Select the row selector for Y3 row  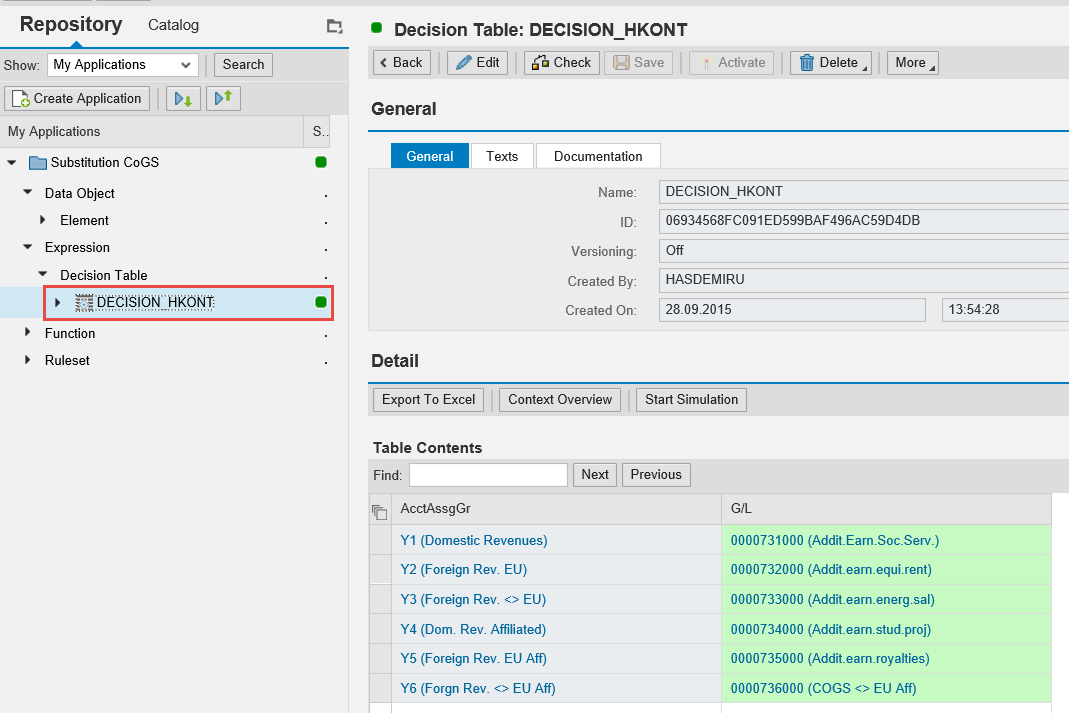(379, 600)
